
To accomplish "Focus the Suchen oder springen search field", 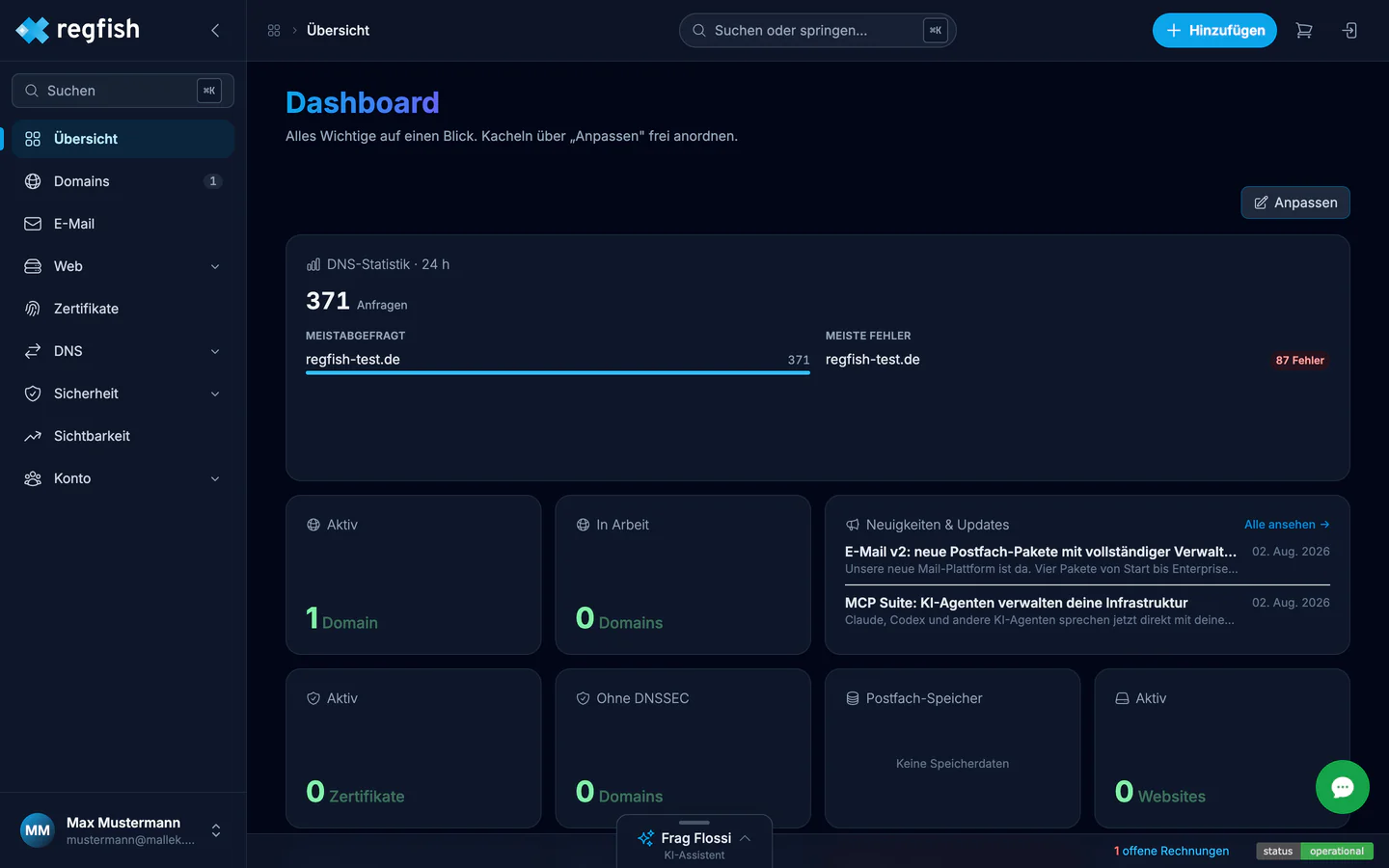I will point(818,31).
